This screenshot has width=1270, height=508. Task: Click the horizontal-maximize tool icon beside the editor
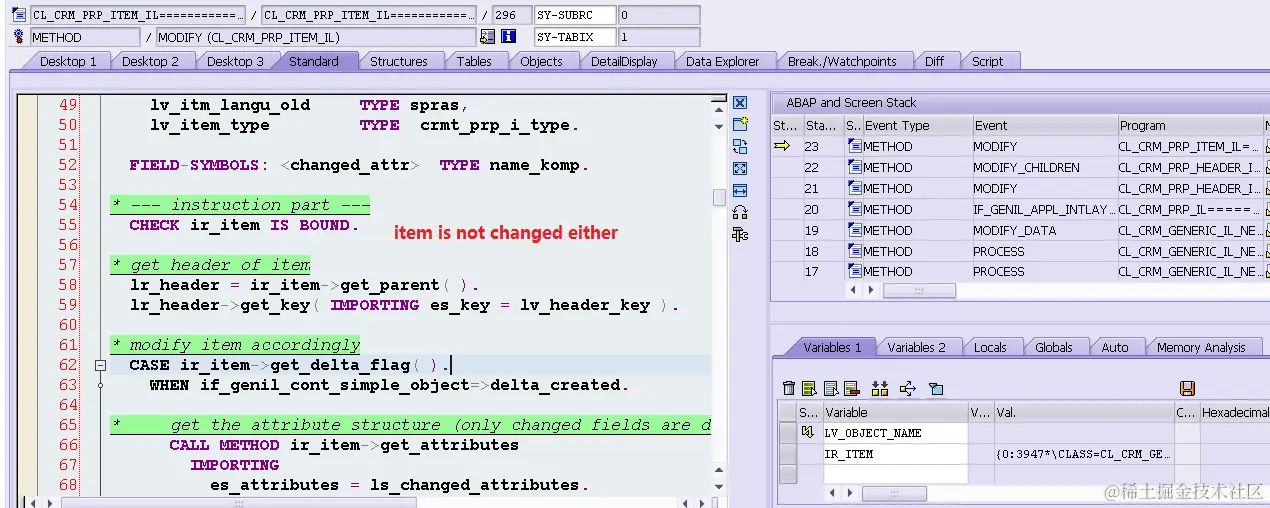(740, 191)
